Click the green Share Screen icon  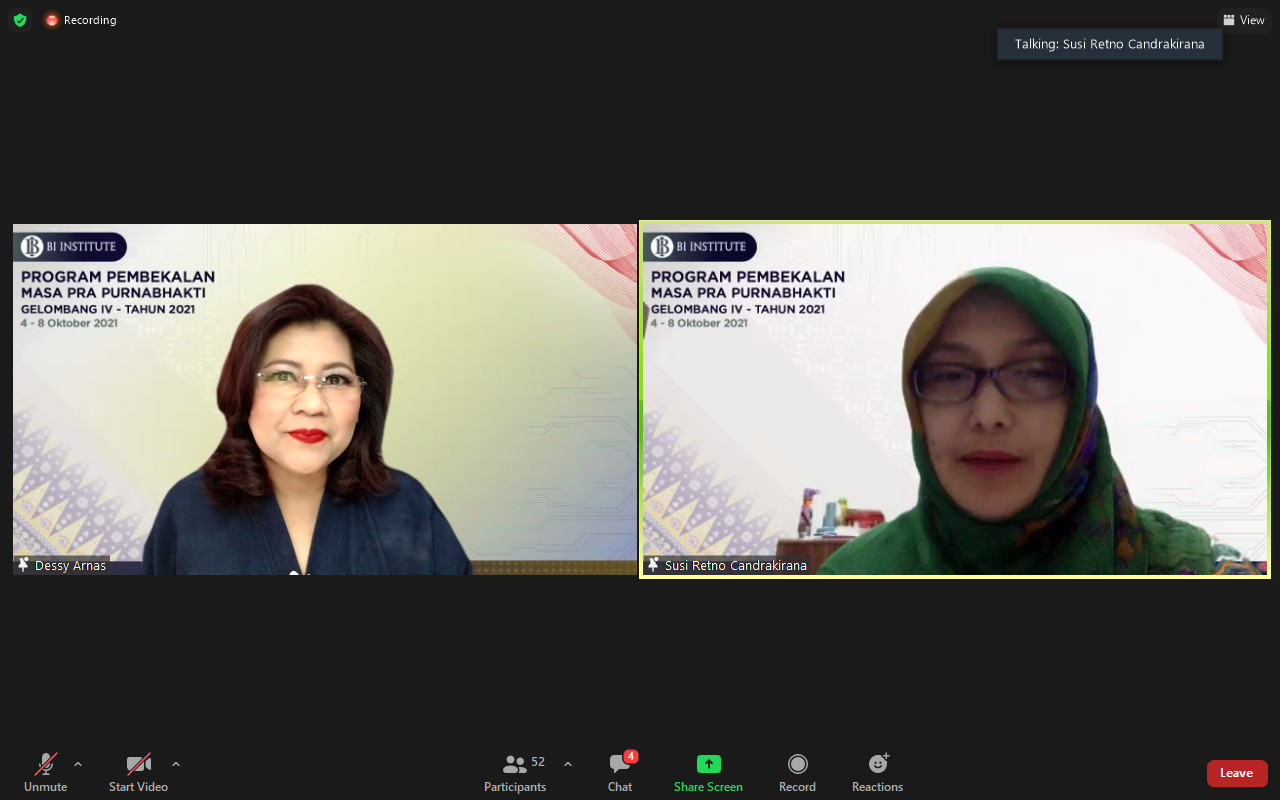[708, 764]
